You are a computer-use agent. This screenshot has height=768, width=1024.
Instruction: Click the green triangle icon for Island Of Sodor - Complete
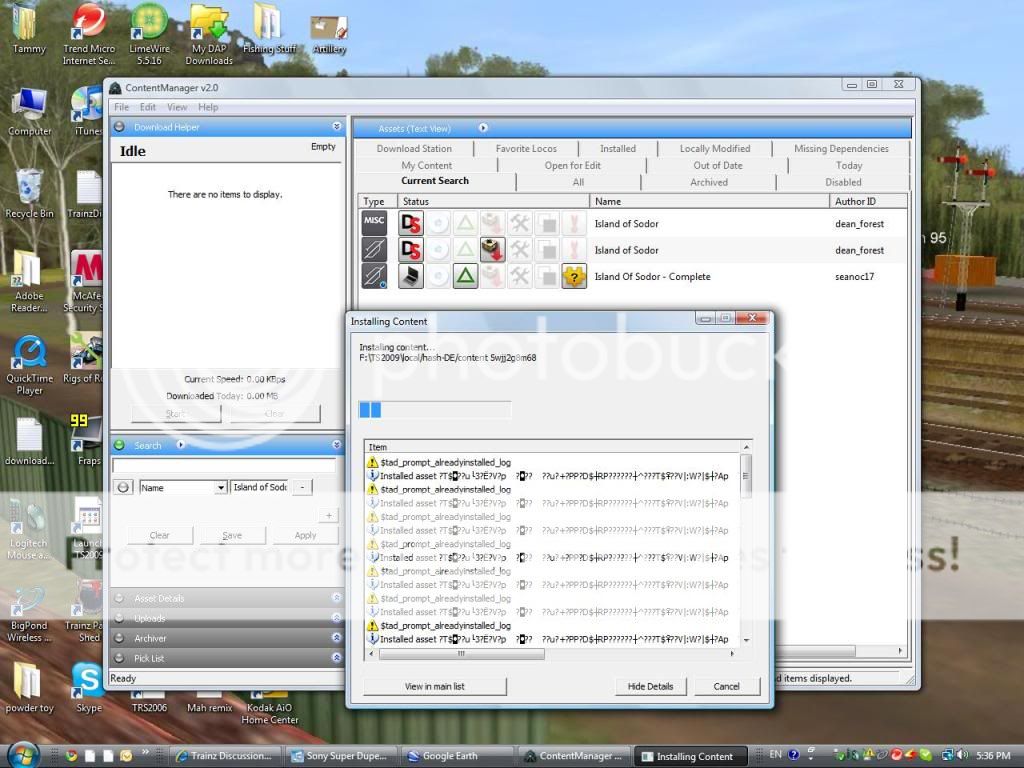click(x=465, y=277)
